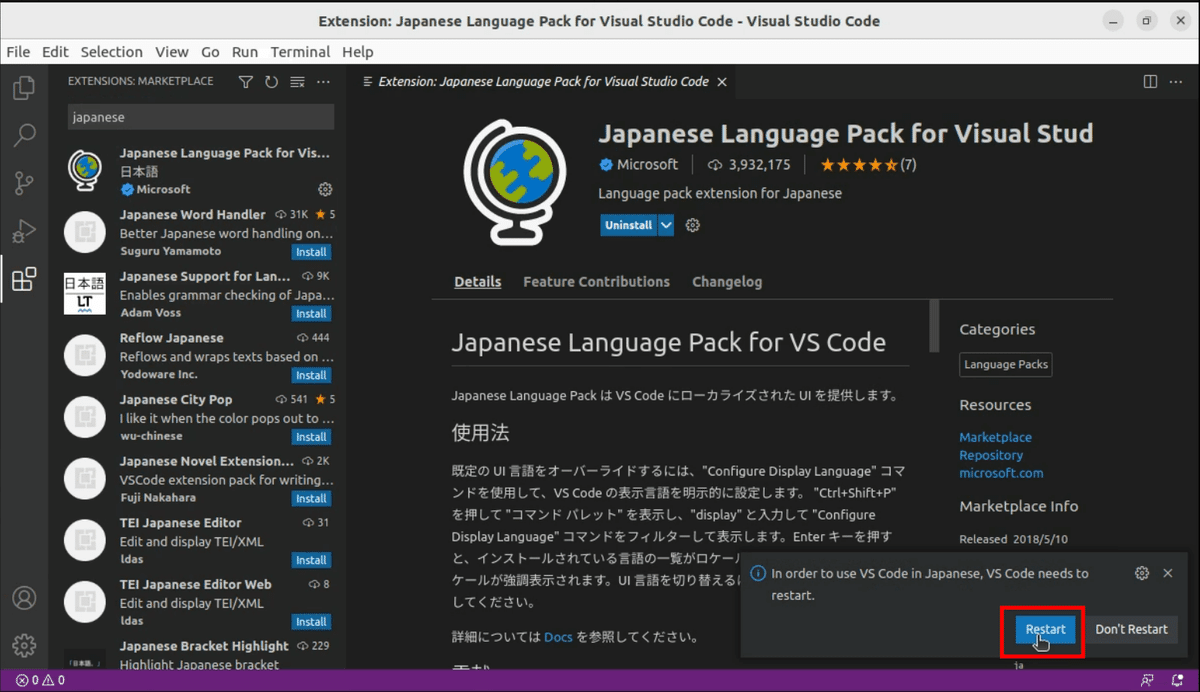Install the TEI Japanese Editor Web extension
Viewport: 1200px width, 692px height.
[x=312, y=622]
